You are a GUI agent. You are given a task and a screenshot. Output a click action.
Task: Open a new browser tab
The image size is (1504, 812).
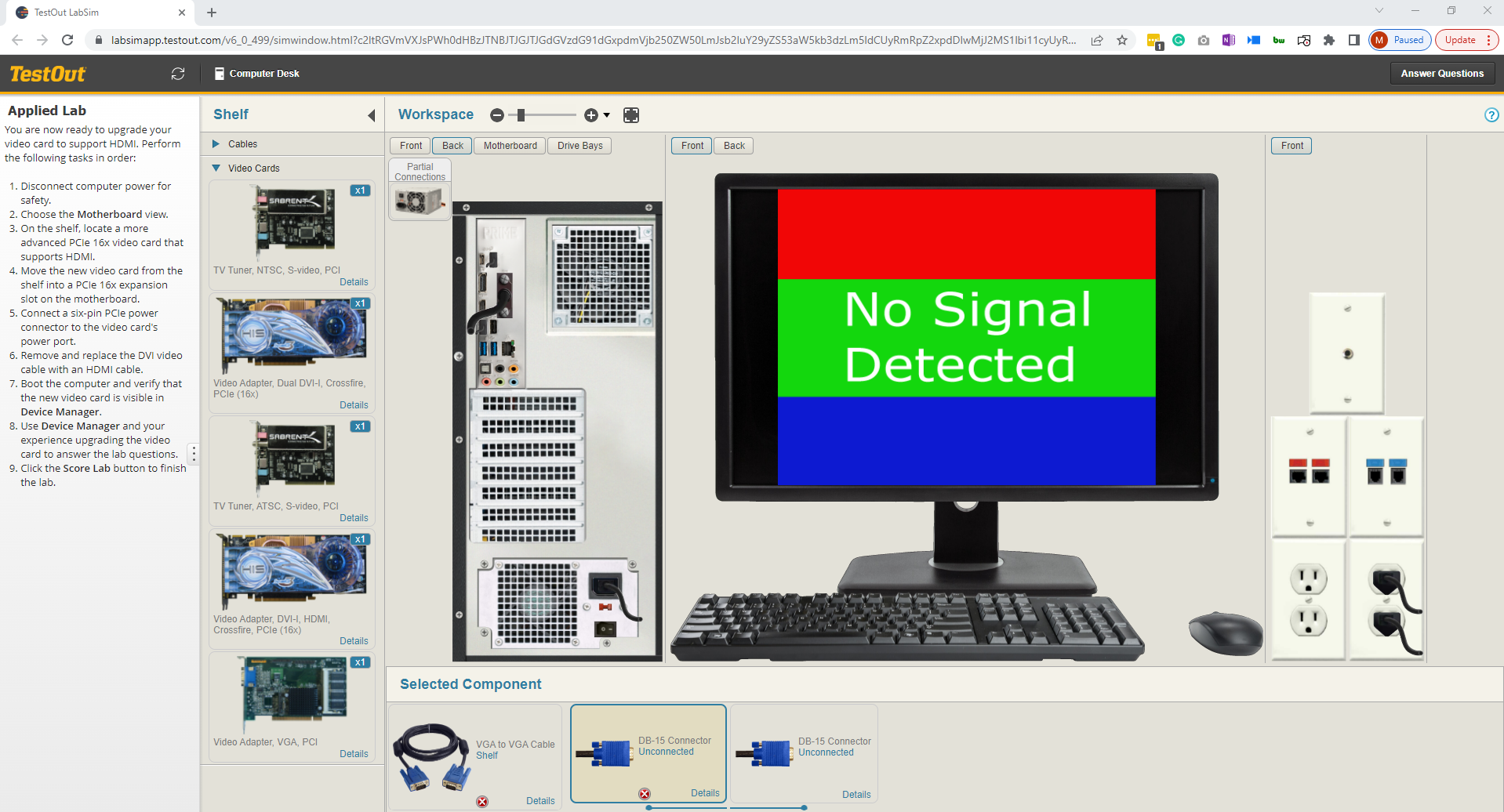point(212,13)
